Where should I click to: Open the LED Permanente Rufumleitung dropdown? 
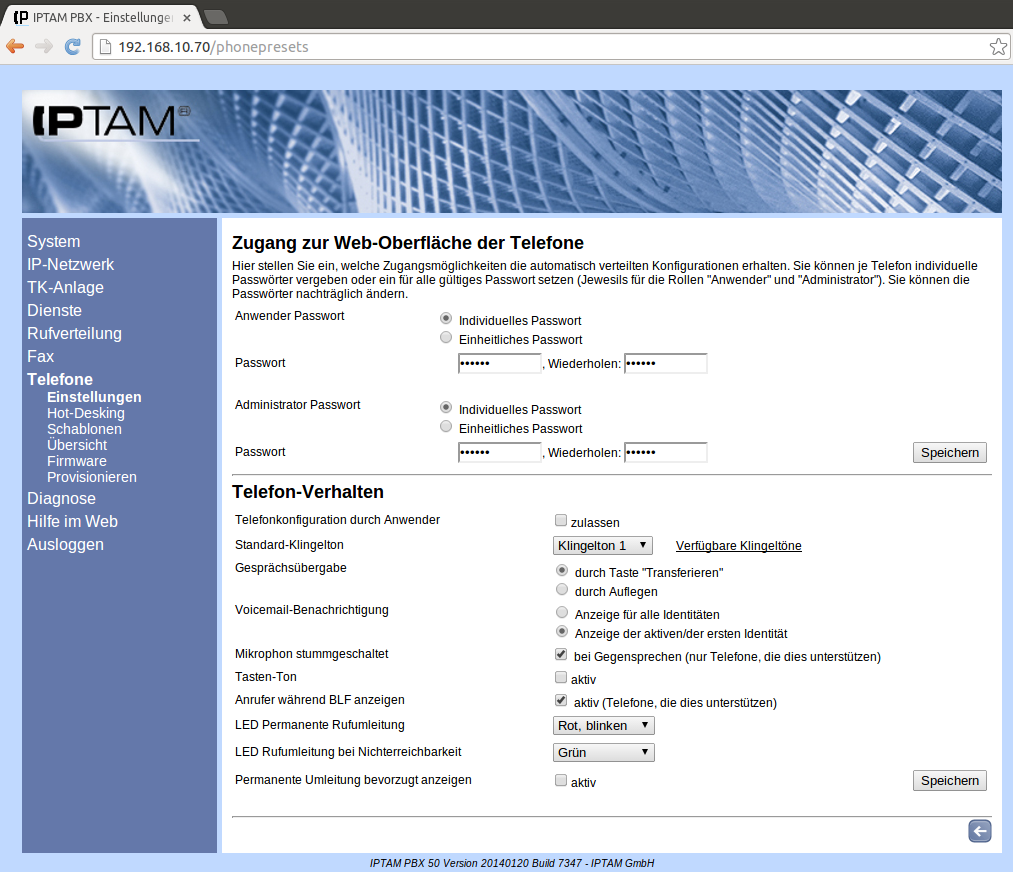click(603, 725)
